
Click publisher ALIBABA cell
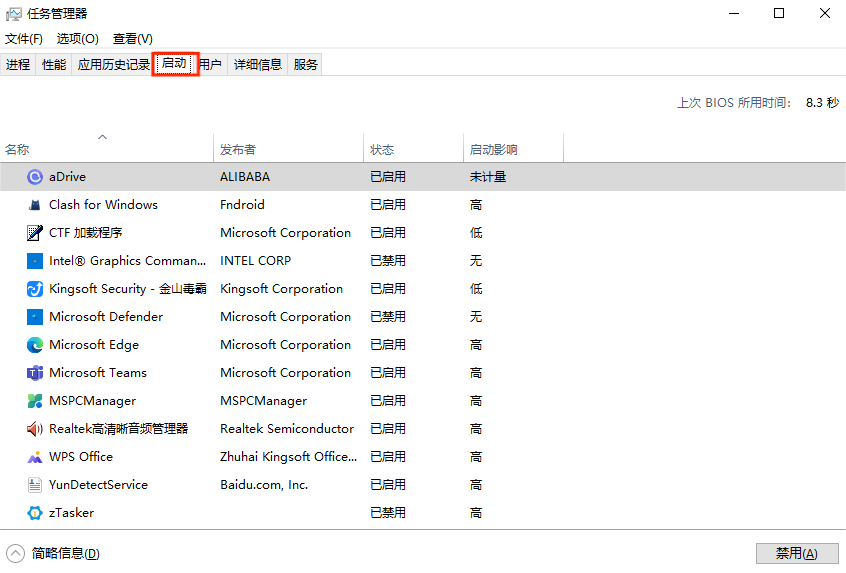245,177
